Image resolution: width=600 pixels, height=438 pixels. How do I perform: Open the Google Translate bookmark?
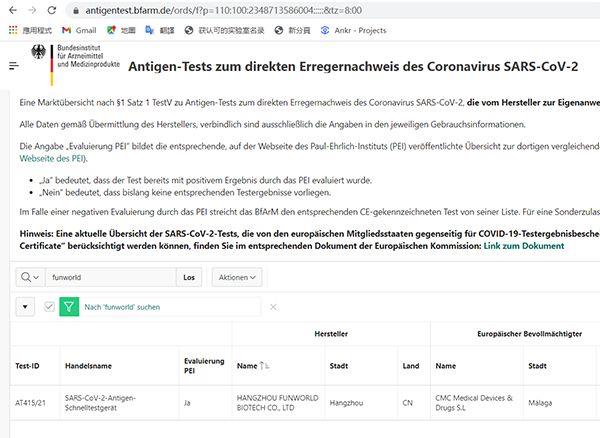[160, 30]
